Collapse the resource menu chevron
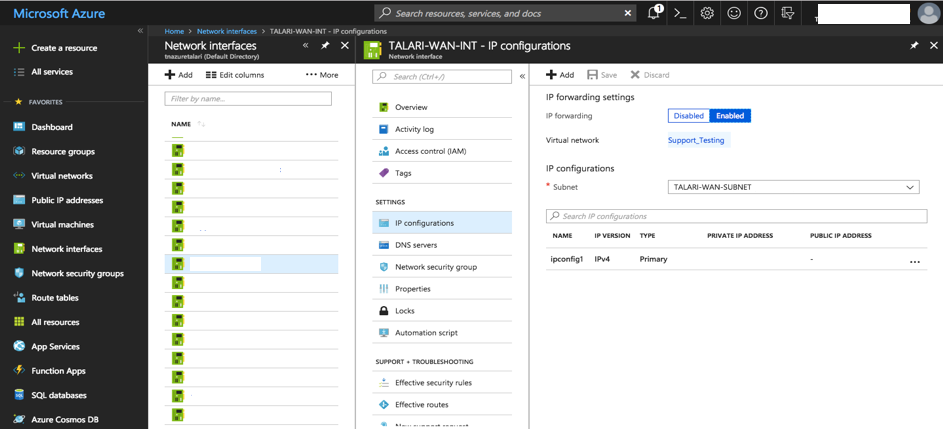The image size is (943, 429). (x=522, y=76)
